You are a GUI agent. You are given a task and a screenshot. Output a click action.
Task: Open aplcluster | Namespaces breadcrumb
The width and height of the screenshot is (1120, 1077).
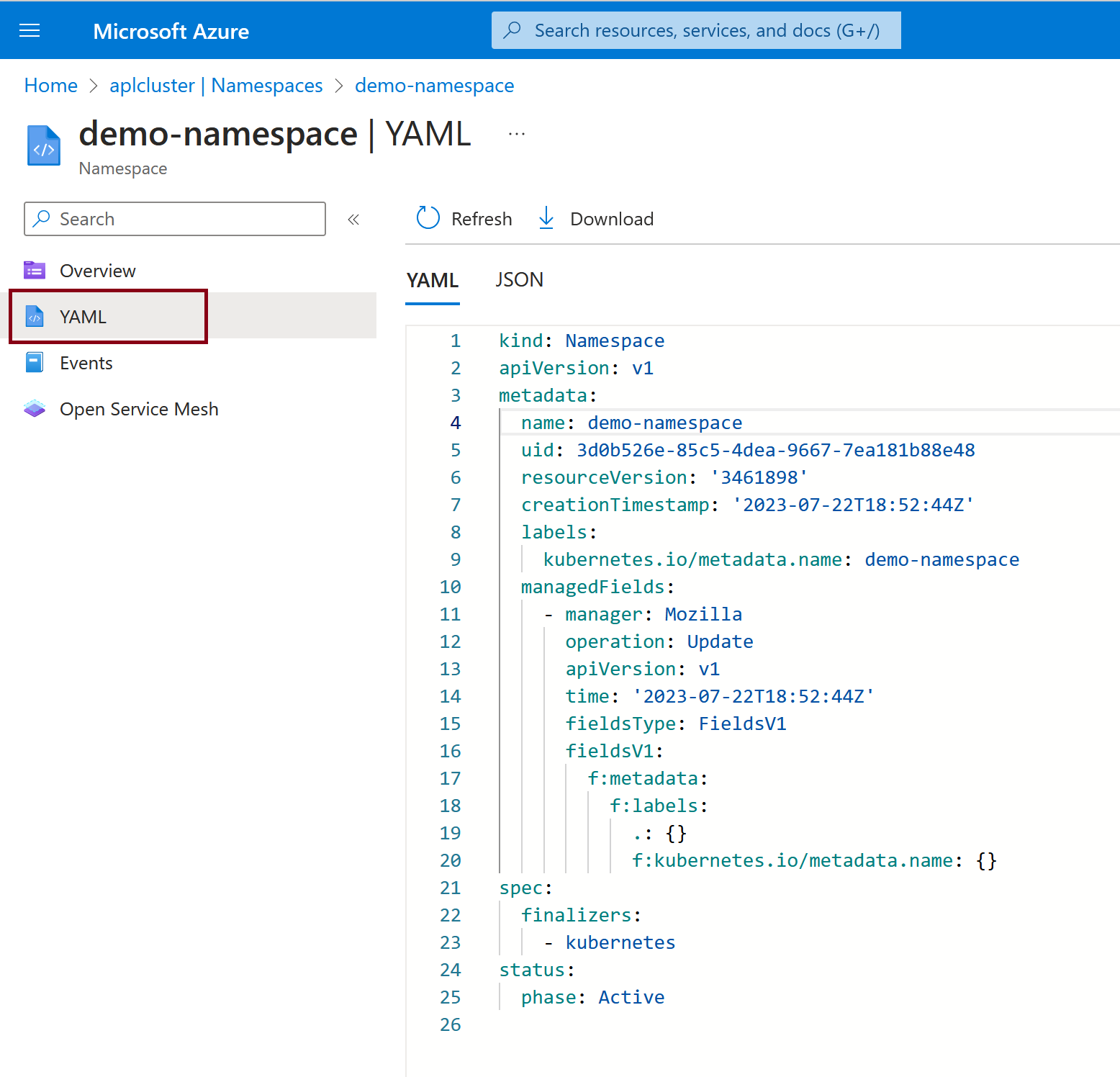coord(216,86)
